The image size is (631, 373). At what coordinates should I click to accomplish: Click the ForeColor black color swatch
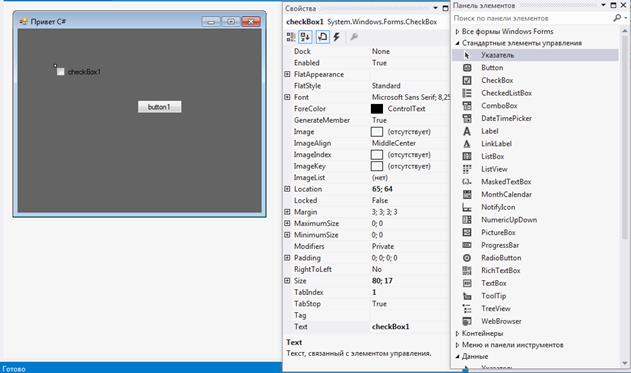point(377,109)
